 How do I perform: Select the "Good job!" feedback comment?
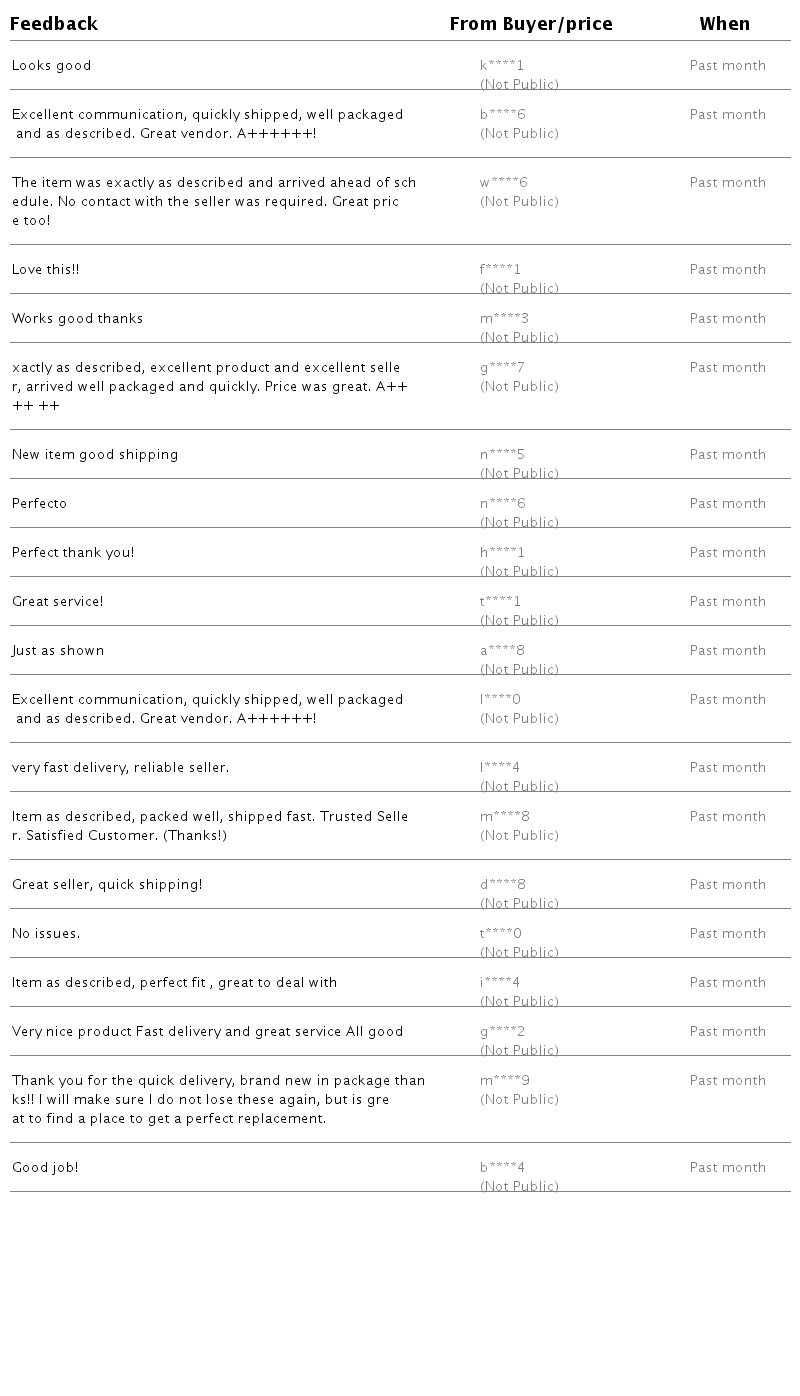(45, 1168)
